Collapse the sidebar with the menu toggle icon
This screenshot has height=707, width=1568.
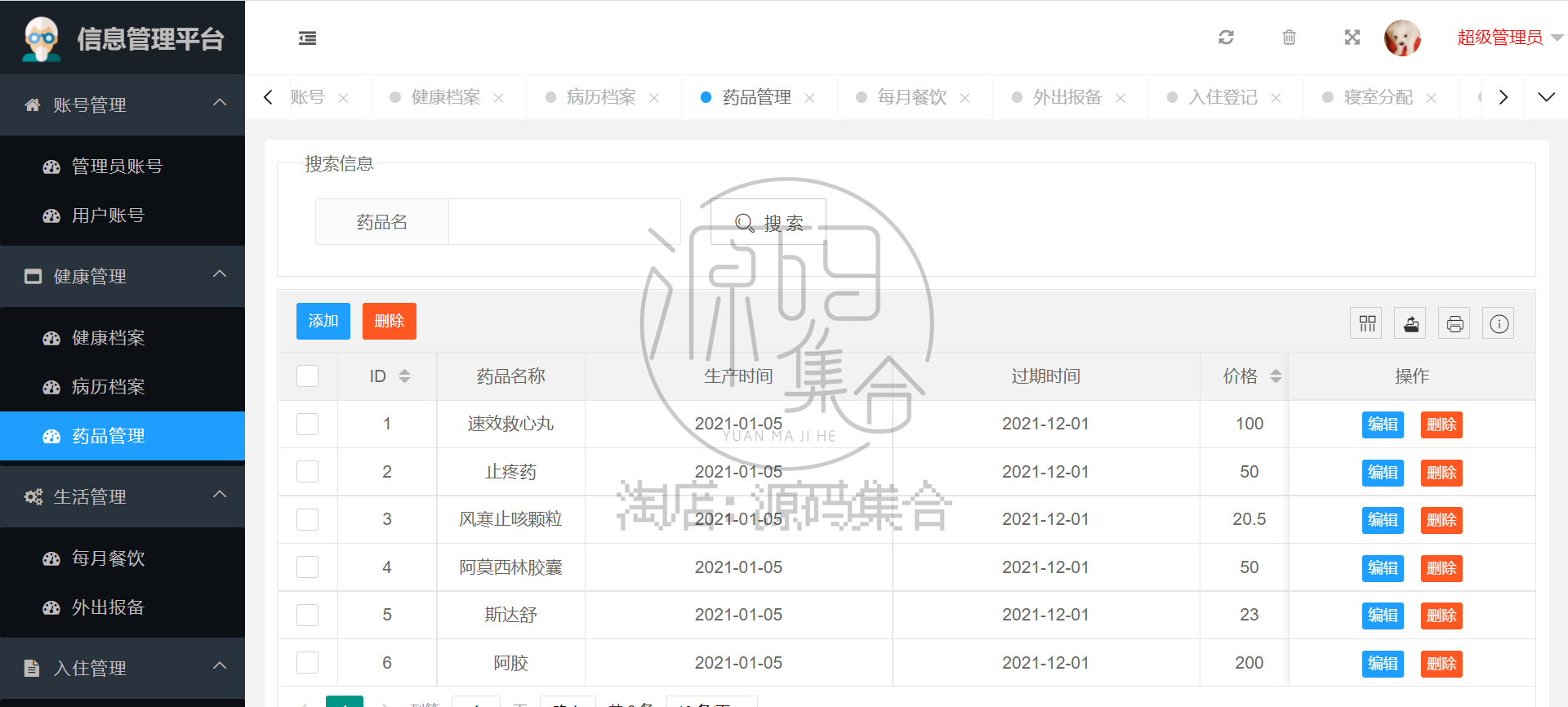(x=307, y=38)
